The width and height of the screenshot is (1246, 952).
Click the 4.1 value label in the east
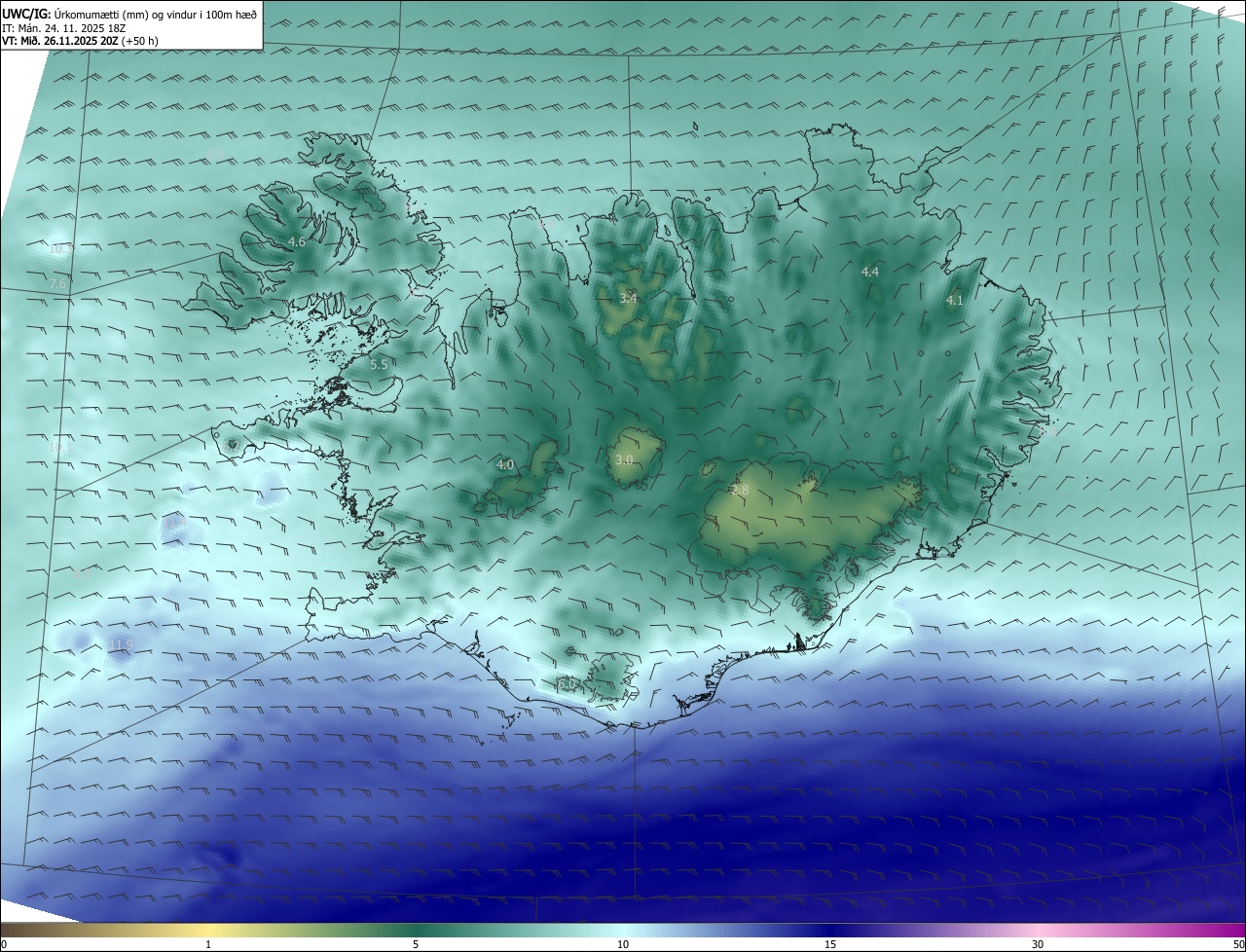pos(954,301)
